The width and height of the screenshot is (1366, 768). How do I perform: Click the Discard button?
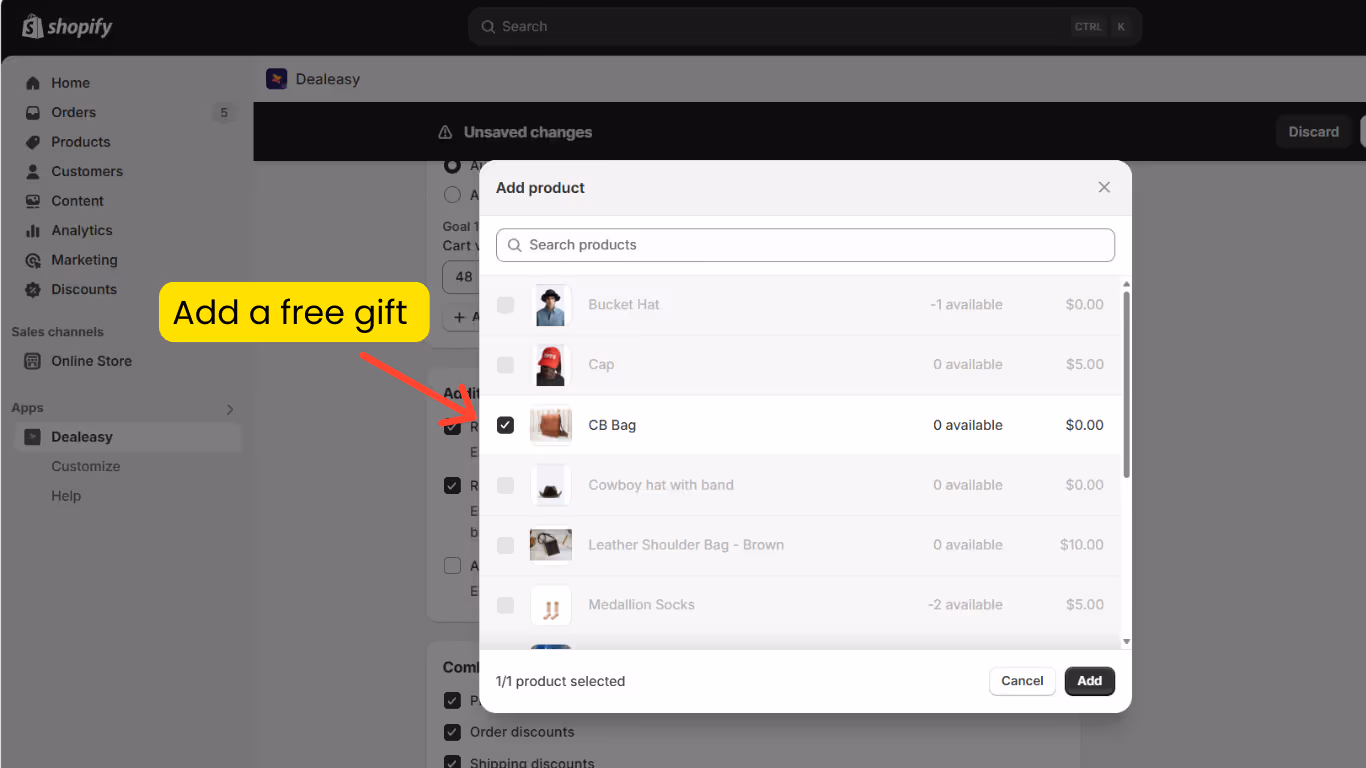tap(1313, 132)
